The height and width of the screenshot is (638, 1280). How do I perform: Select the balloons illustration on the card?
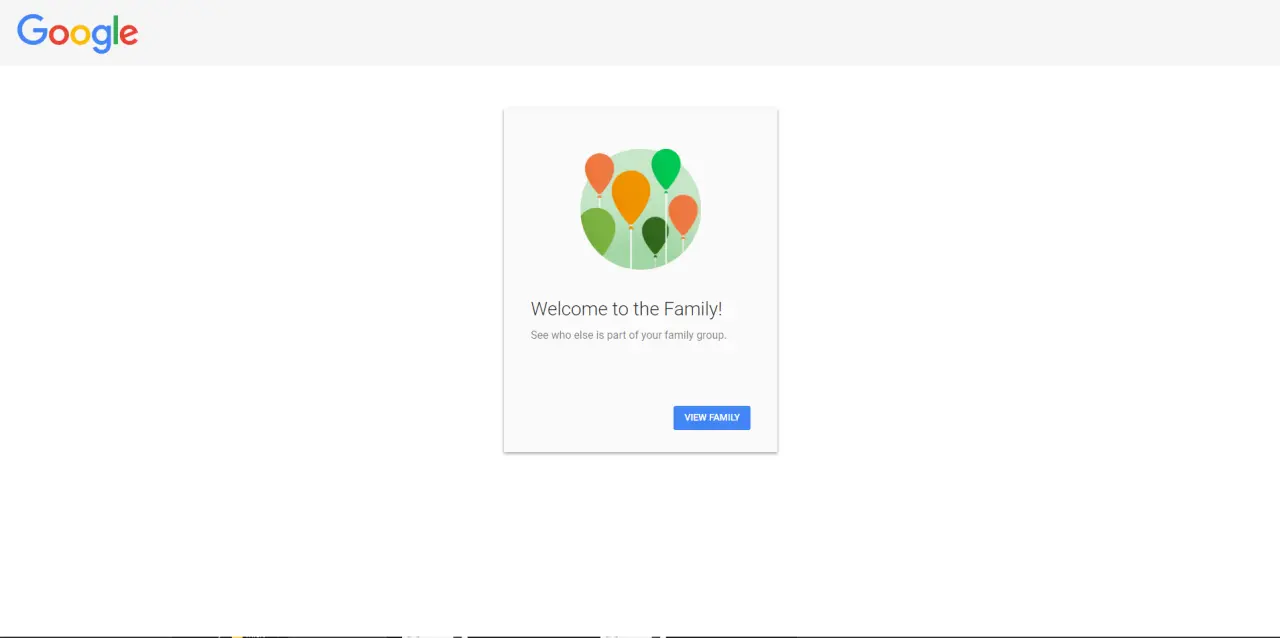coord(640,209)
